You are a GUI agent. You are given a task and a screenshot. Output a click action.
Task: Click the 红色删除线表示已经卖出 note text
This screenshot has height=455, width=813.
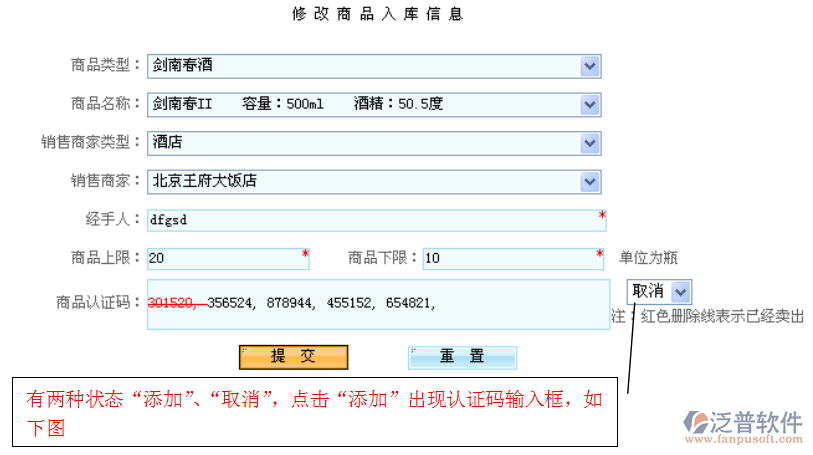(x=722, y=316)
